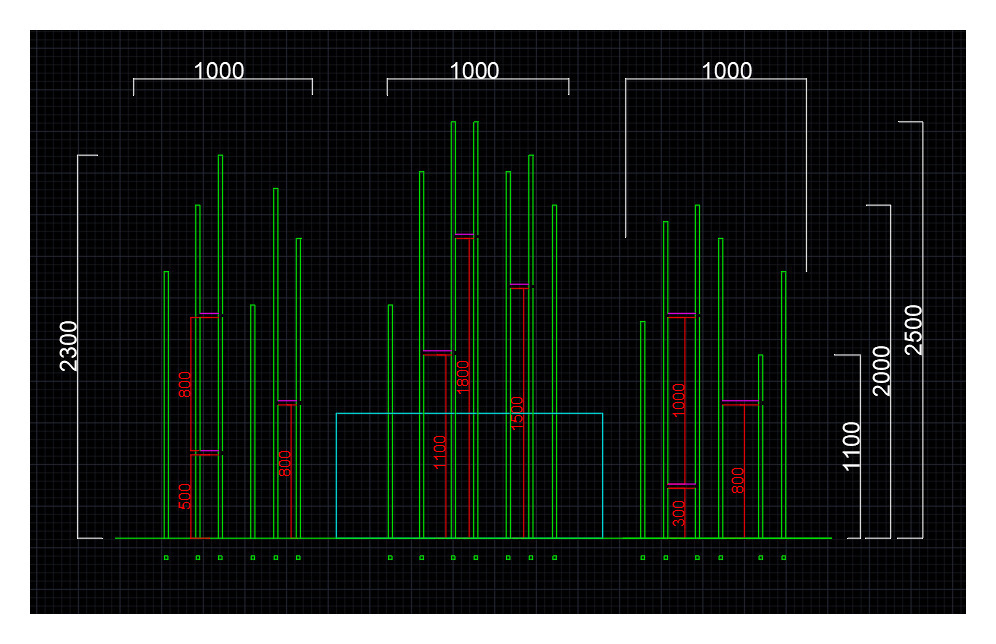Screen dimensions: 996x644
Task: Click the red 1800 height label
Action: coord(463,376)
